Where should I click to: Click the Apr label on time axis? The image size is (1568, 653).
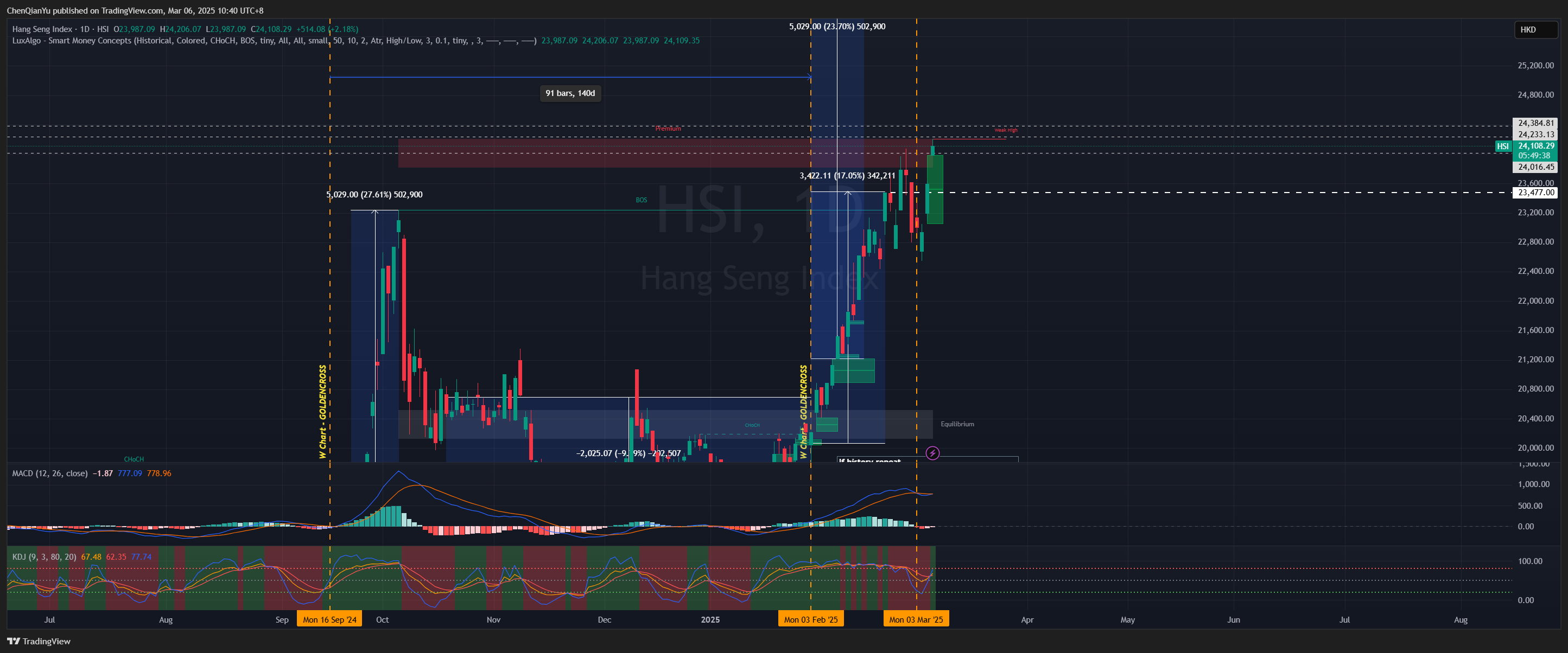point(1027,619)
